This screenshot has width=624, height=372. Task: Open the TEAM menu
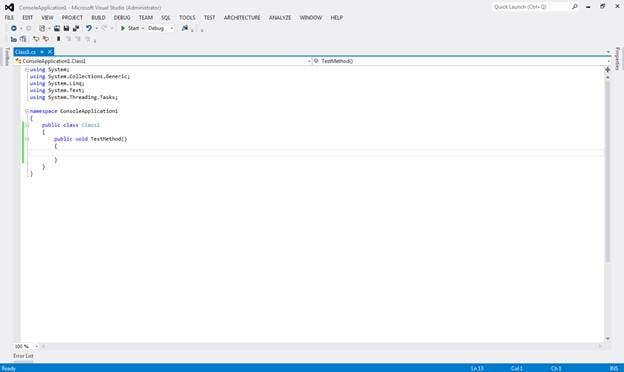tap(146, 18)
